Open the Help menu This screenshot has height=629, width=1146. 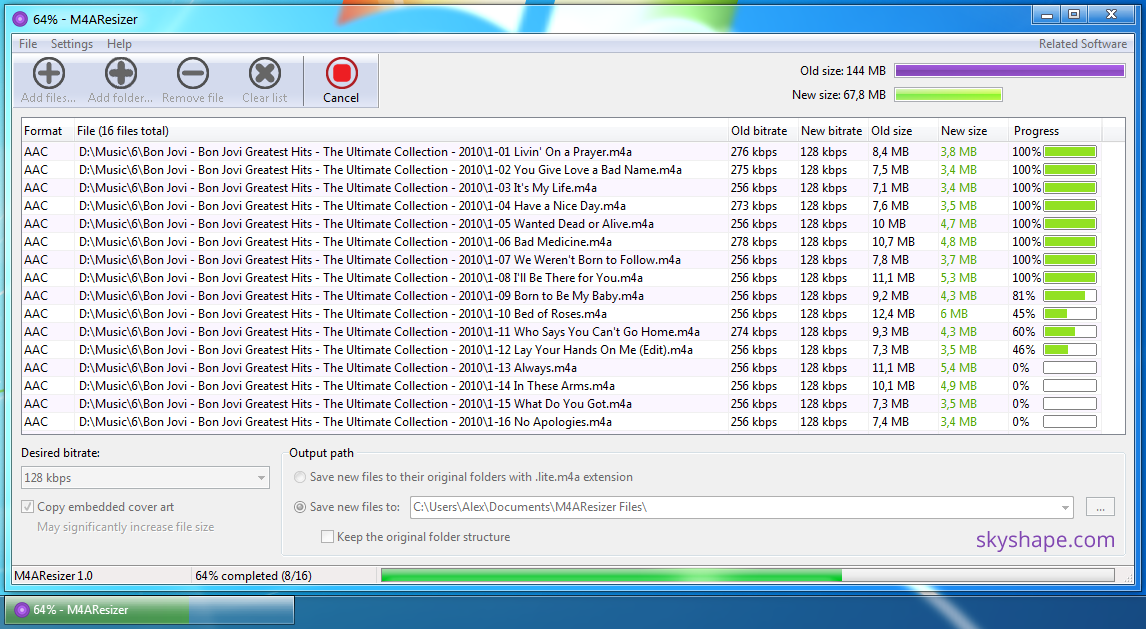click(119, 44)
